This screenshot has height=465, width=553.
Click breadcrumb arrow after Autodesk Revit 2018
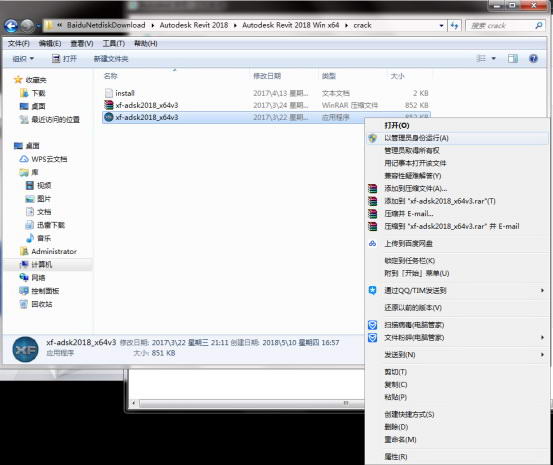pyautogui.click(x=235, y=25)
